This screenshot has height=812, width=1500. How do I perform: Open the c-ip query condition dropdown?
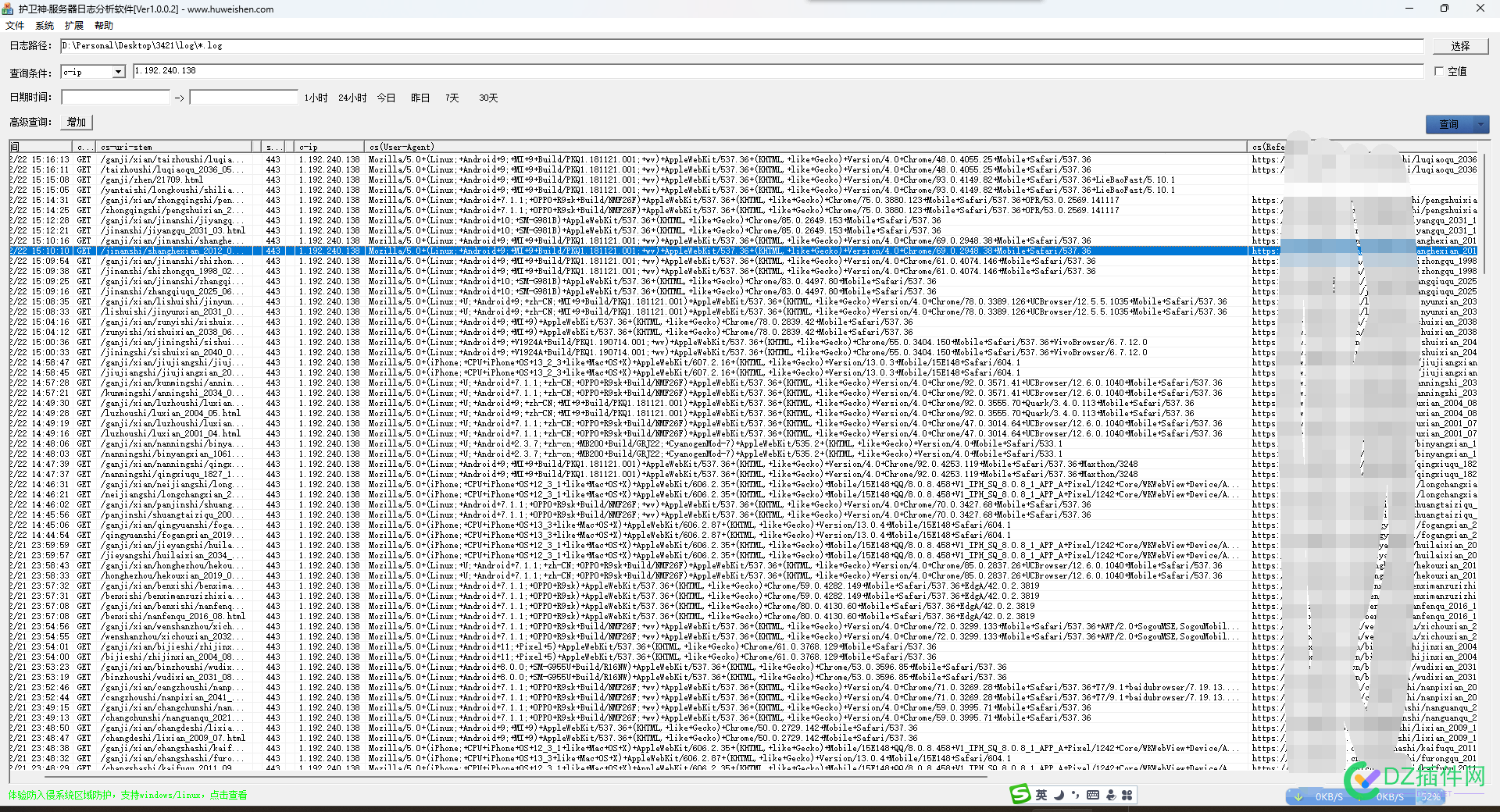[119, 72]
